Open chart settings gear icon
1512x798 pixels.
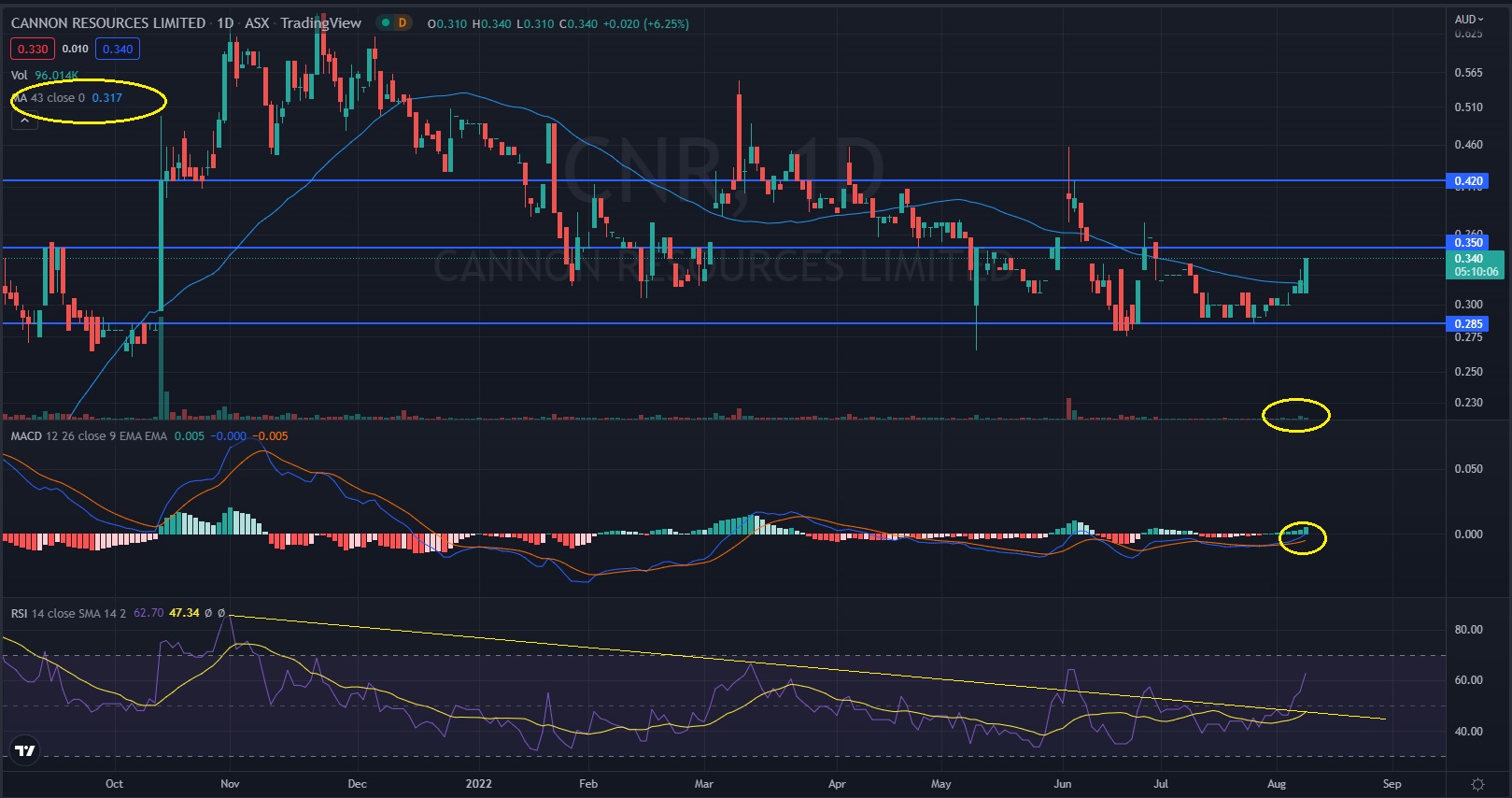pyautogui.click(x=1477, y=784)
